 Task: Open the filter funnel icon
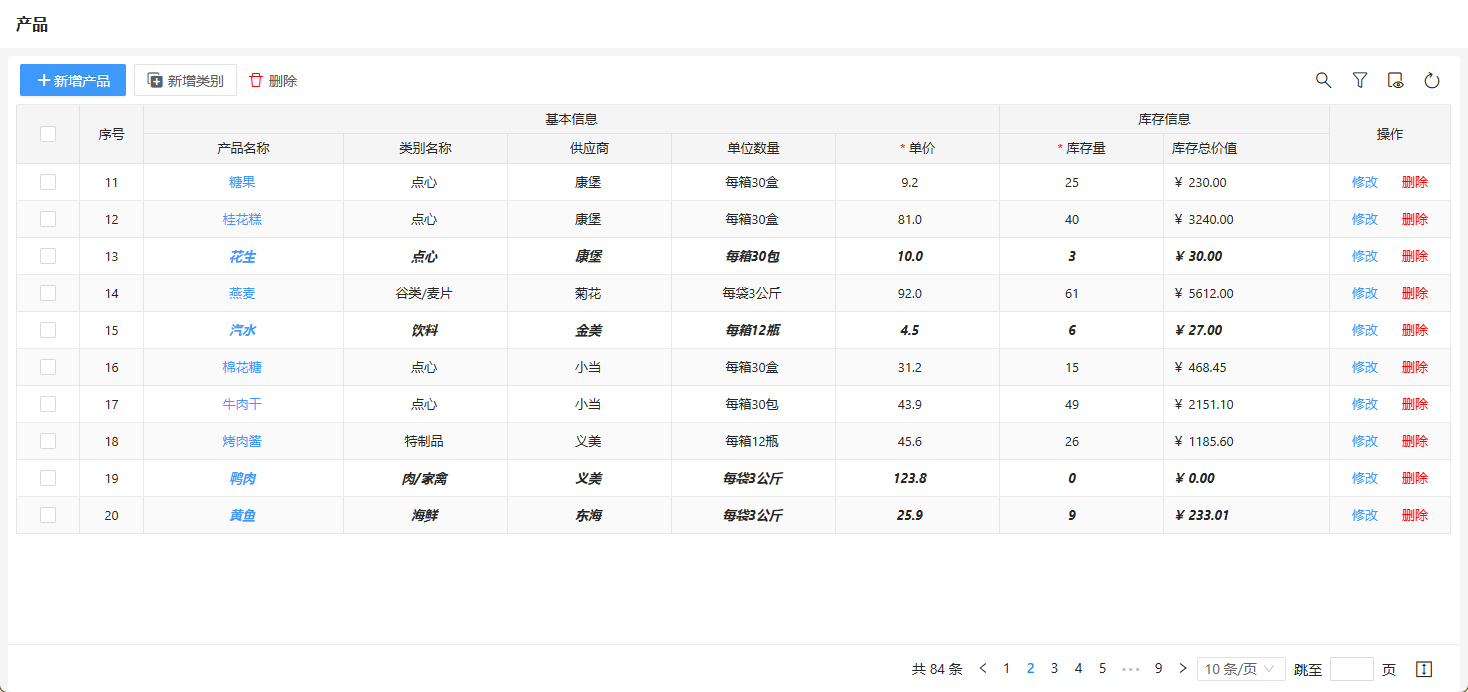click(x=1359, y=80)
